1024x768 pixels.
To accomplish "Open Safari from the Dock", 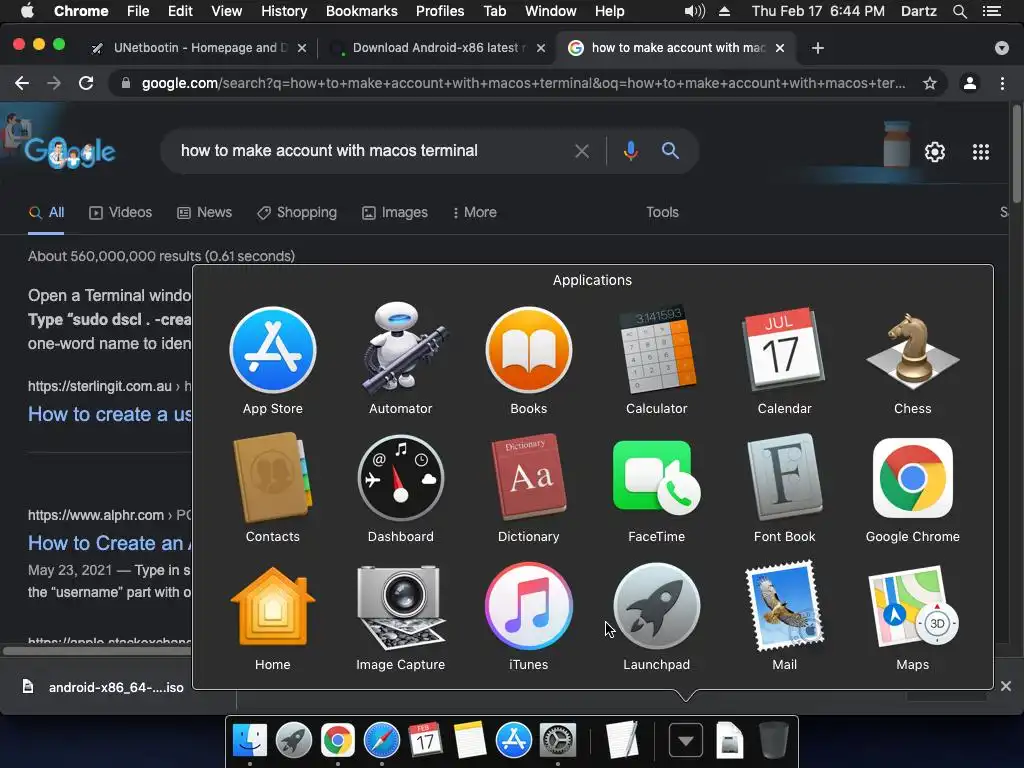I will coord(381,741).
